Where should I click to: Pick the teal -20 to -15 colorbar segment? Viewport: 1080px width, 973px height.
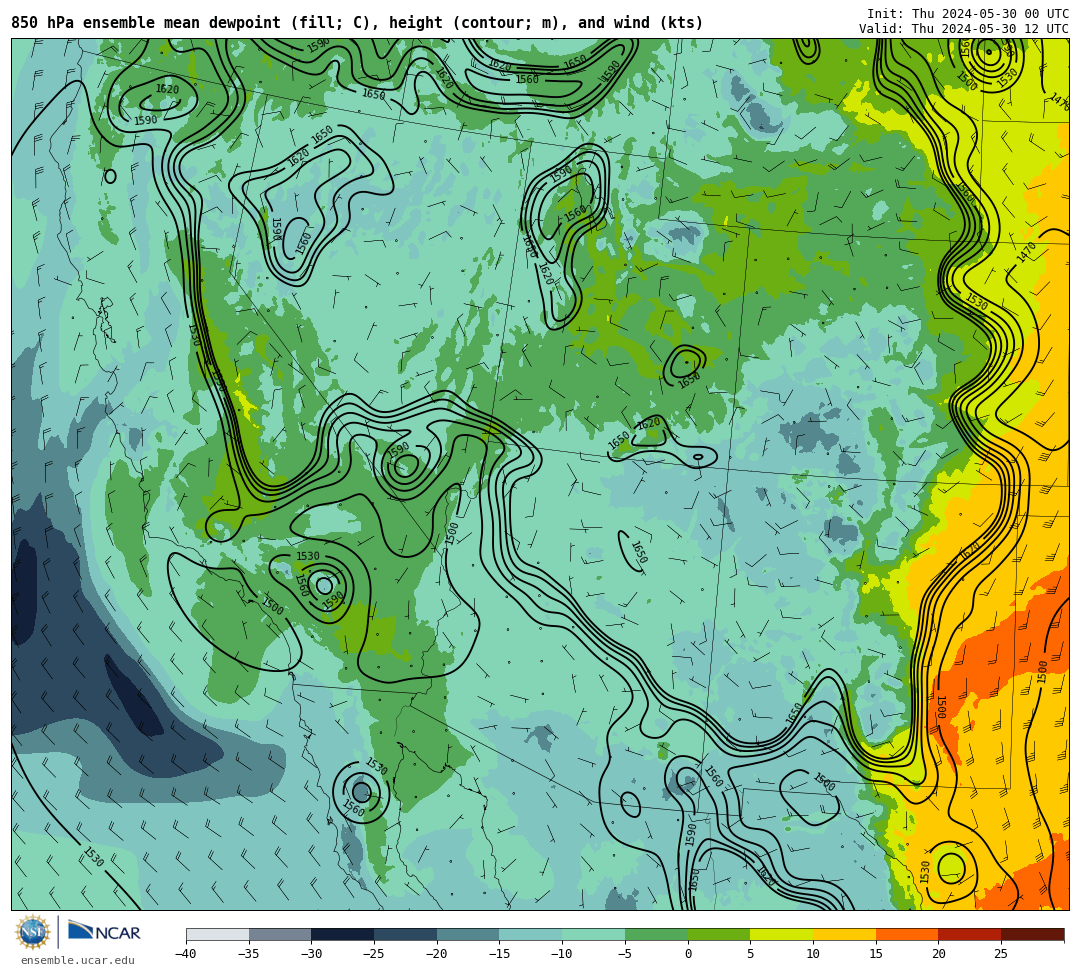point(468,934)
